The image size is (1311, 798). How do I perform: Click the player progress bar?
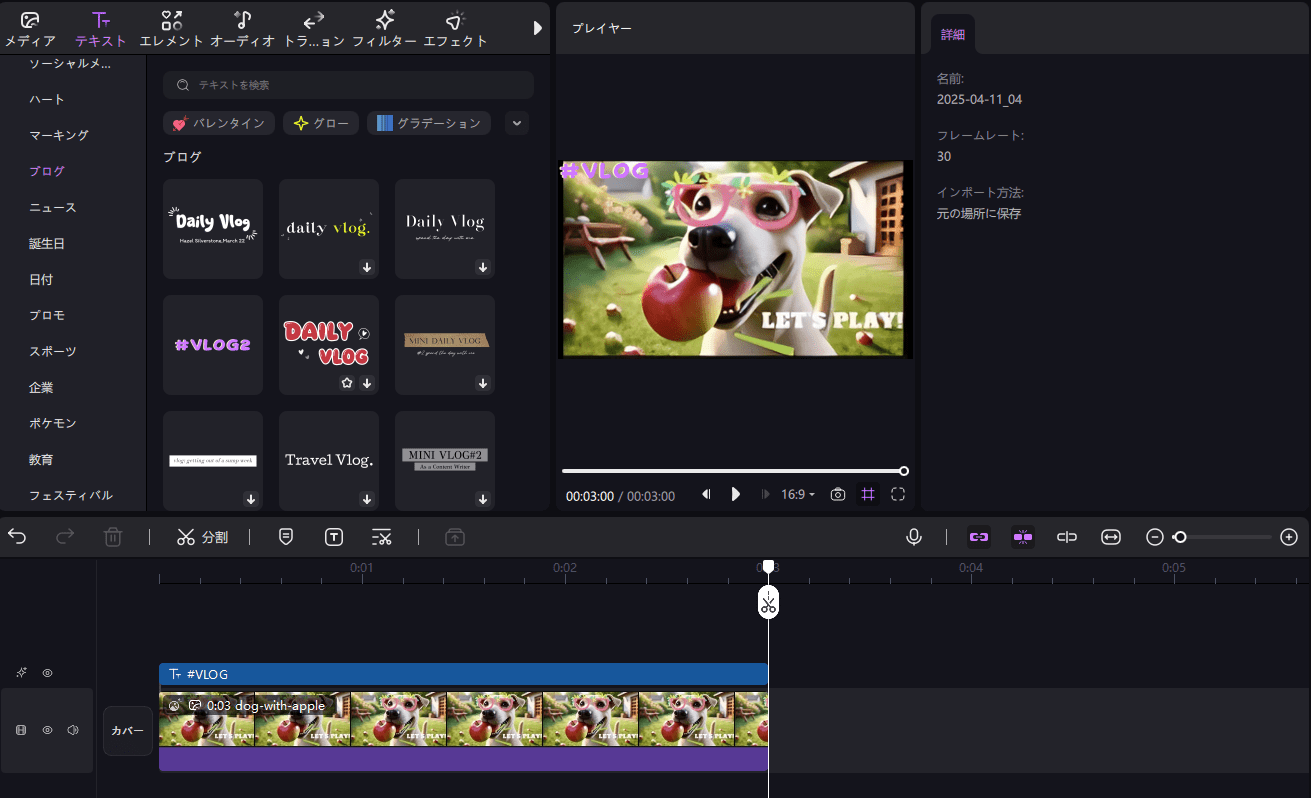(x=733, y=471)
